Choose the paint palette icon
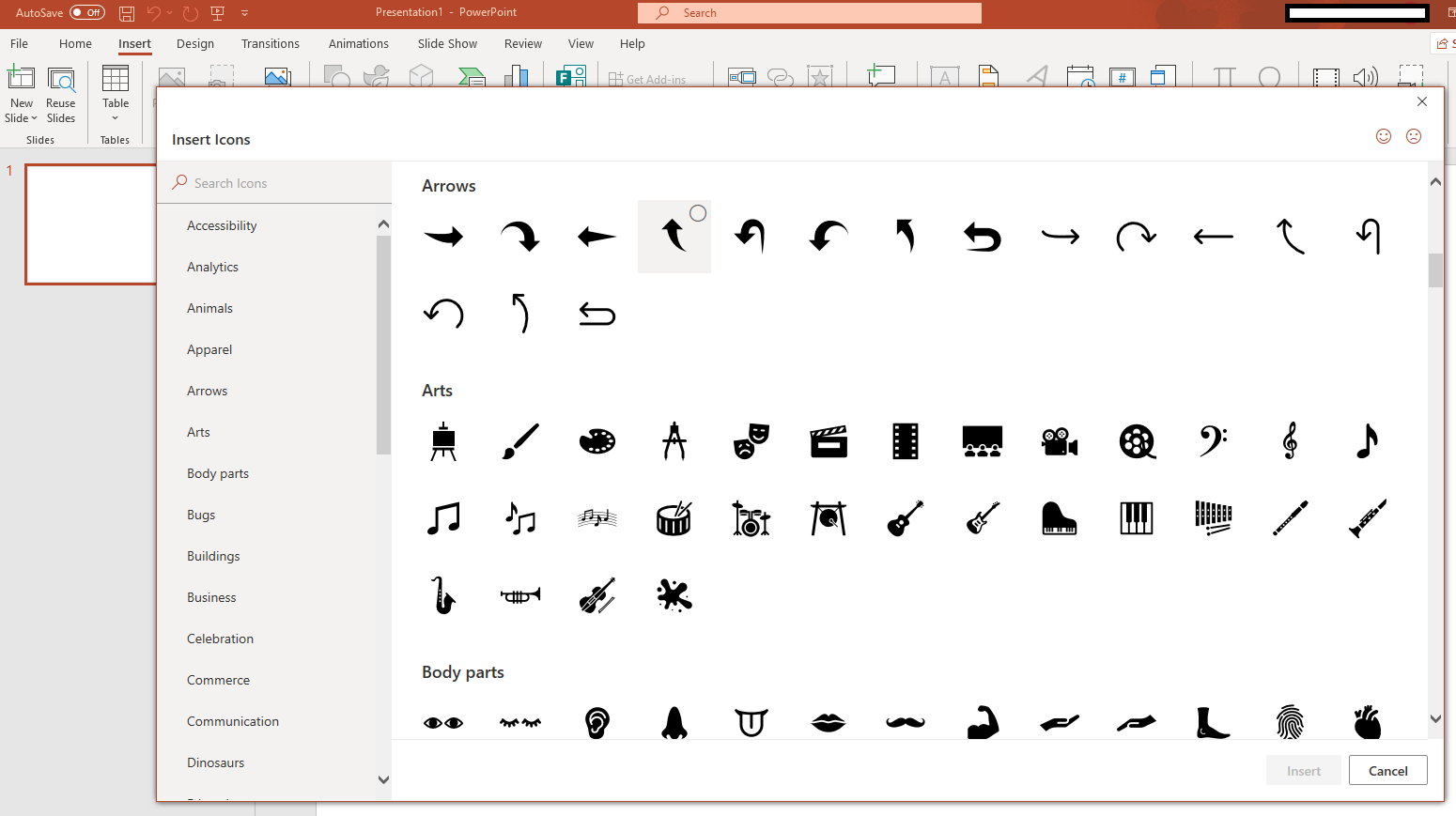 597,441
